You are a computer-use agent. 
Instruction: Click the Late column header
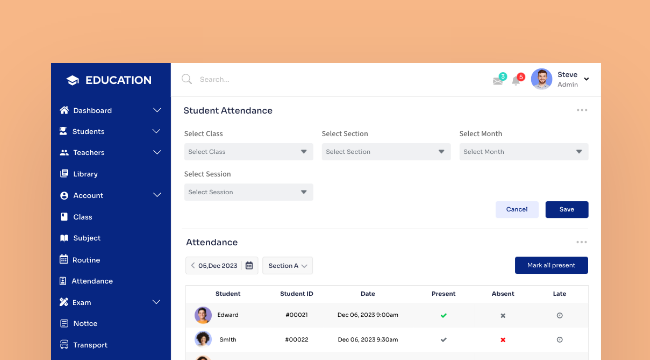click(x=559, y=294)
